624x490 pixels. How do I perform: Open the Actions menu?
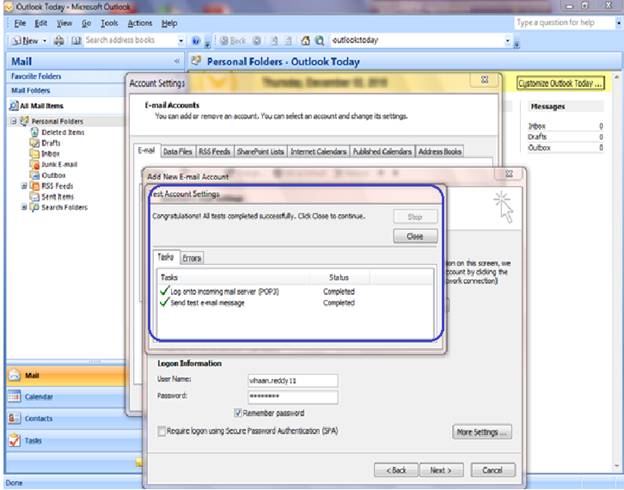pos(140,23)
